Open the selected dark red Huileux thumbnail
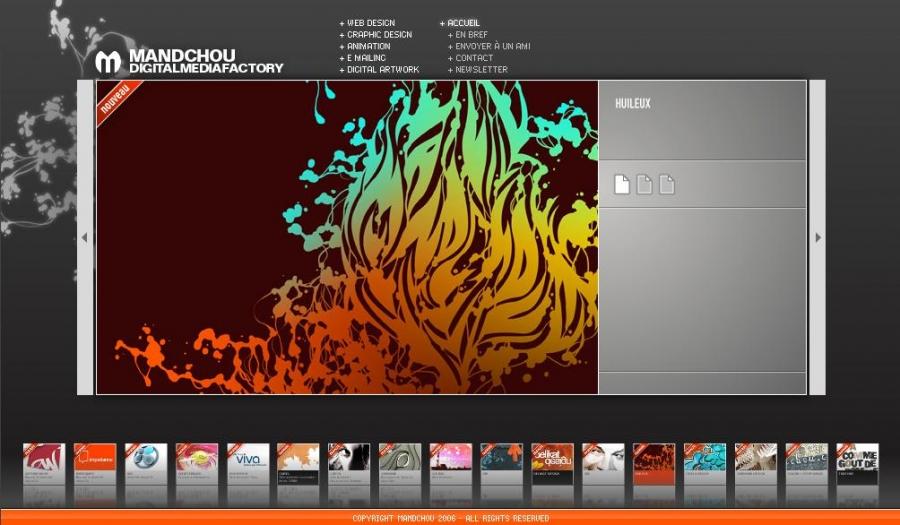The image size is (900, 525). click(x=654, y=464)
